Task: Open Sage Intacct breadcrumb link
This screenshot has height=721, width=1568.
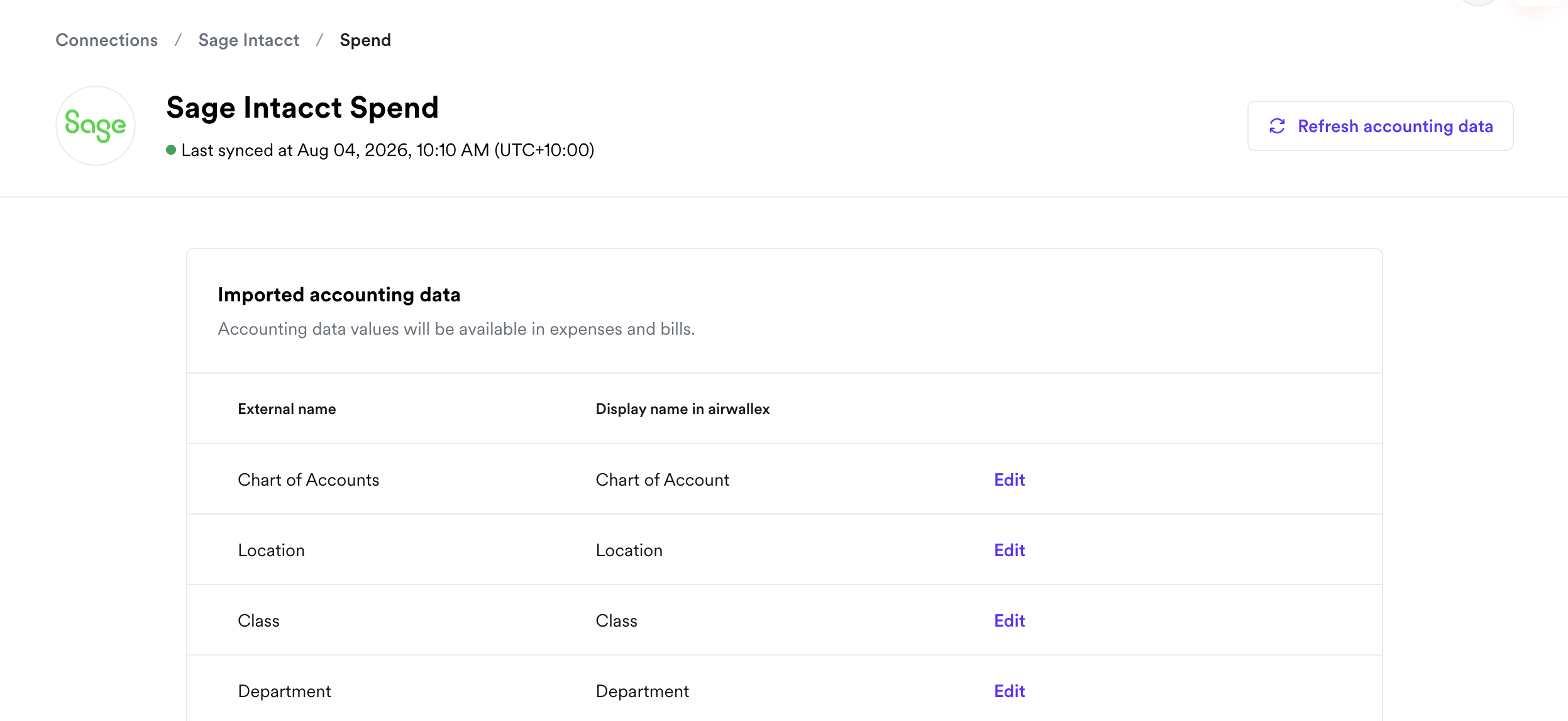Action: [x=249, y=40]
